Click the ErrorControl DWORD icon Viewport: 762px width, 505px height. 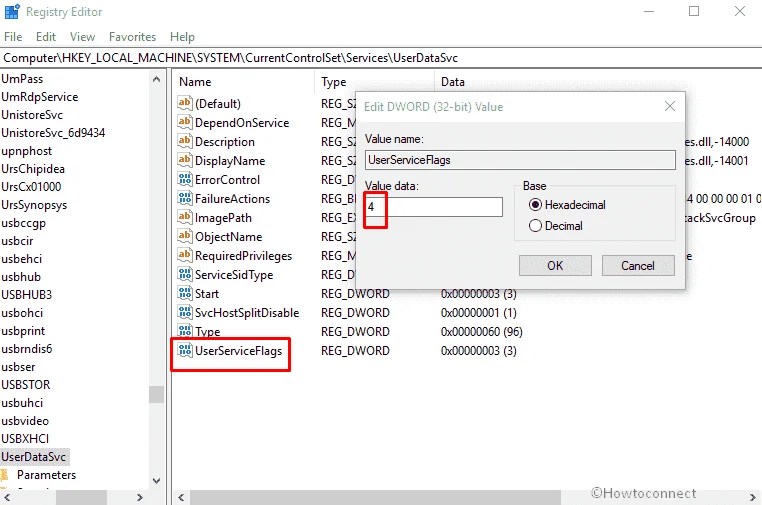point(185,179)
